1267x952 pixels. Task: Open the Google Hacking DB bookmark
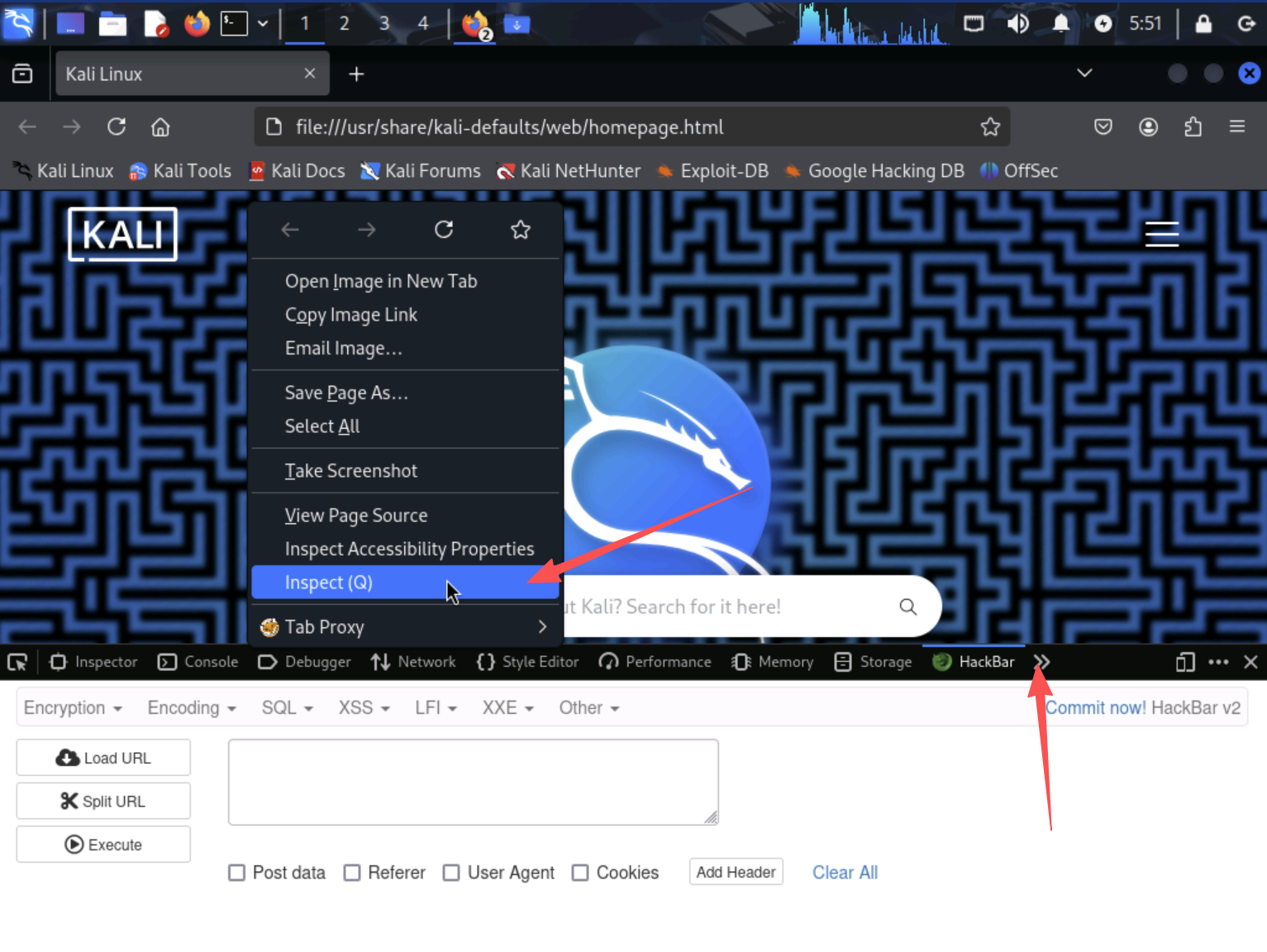874,171
